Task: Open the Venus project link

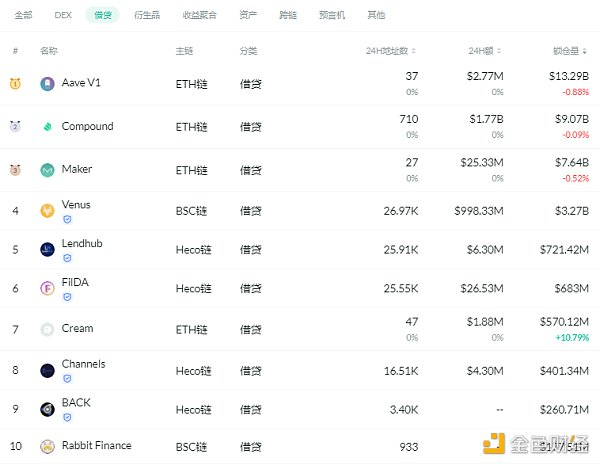Action: [x=76, y=205]
